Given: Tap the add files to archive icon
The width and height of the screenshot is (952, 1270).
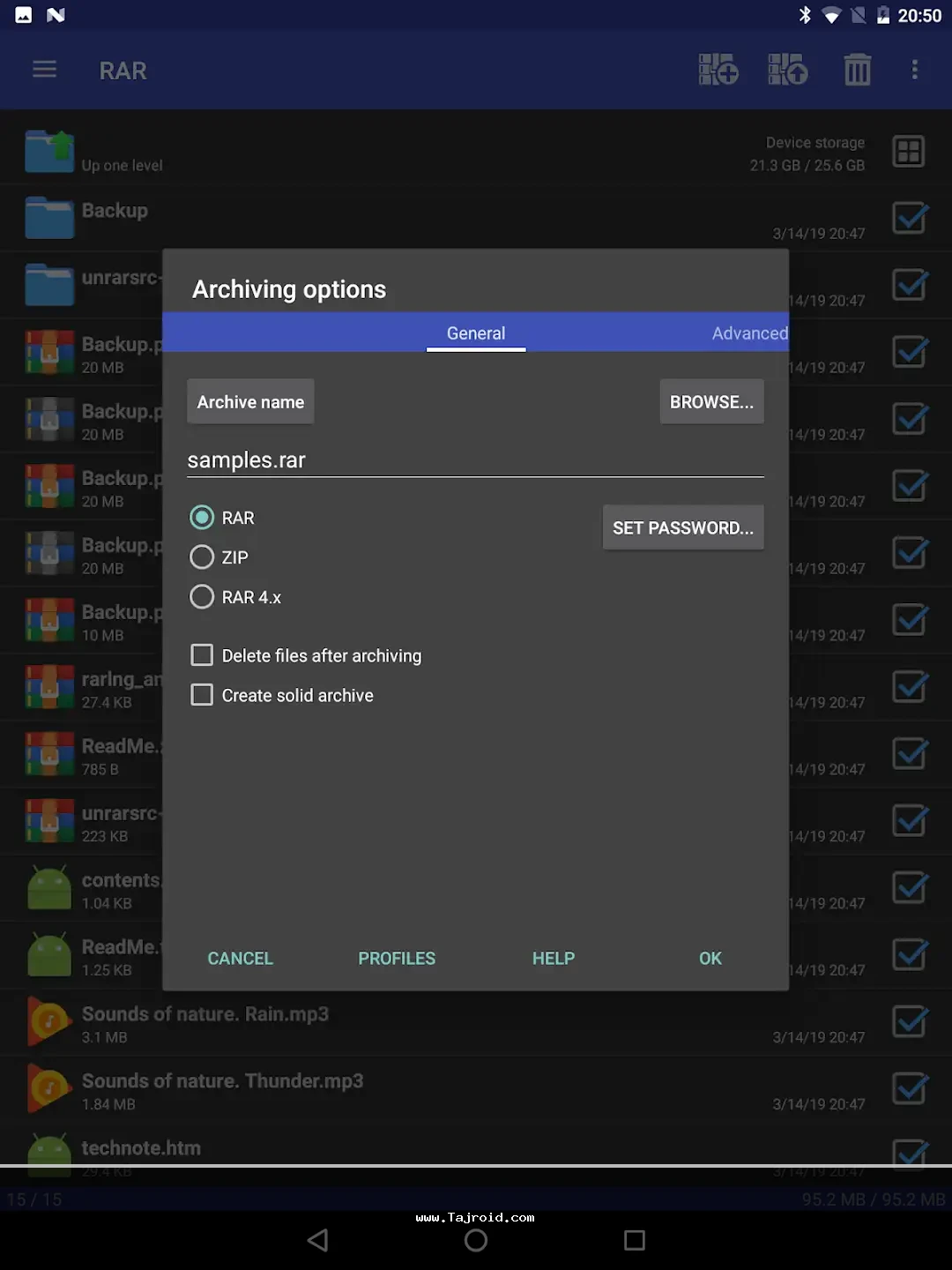Looking at the screenshot, I should click(x=718, y=70).
